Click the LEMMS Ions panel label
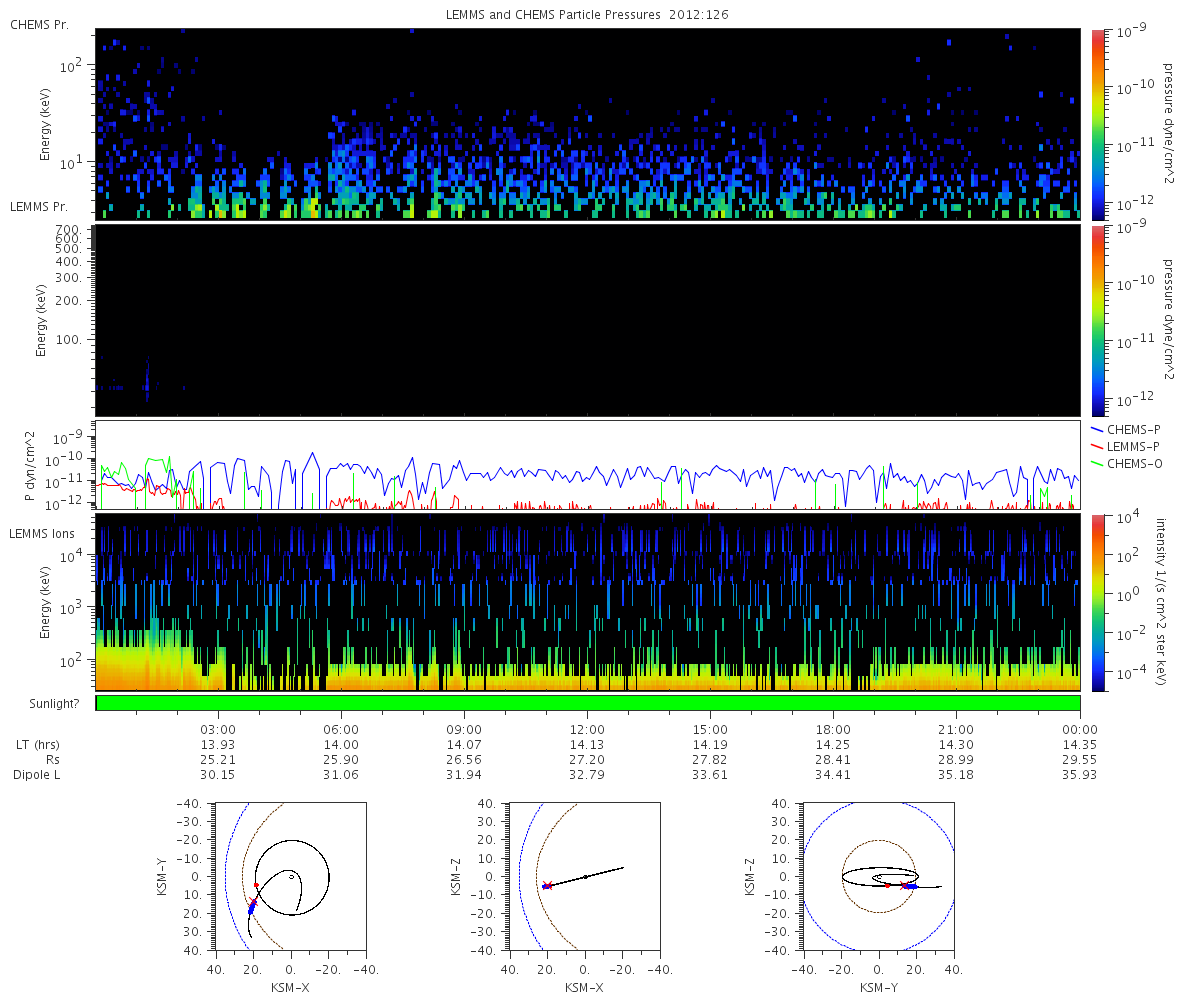The width and height of the screenshot is (1200, 1000). [44, 535]
